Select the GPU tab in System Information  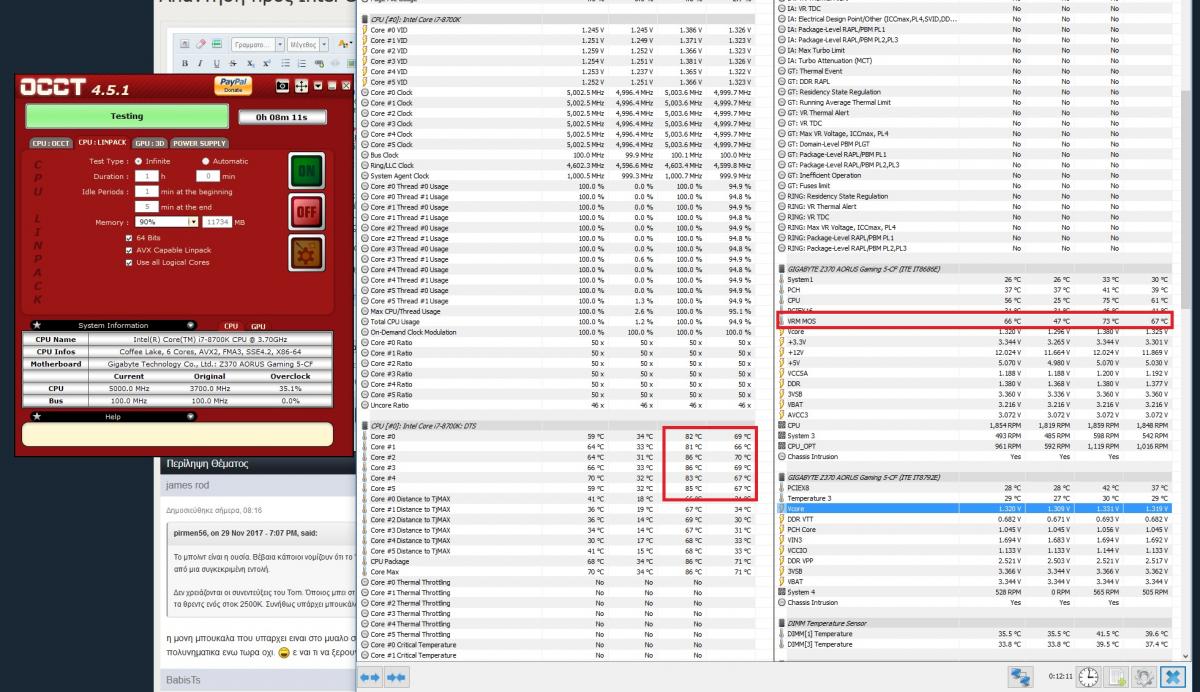[x=258, y=326]
